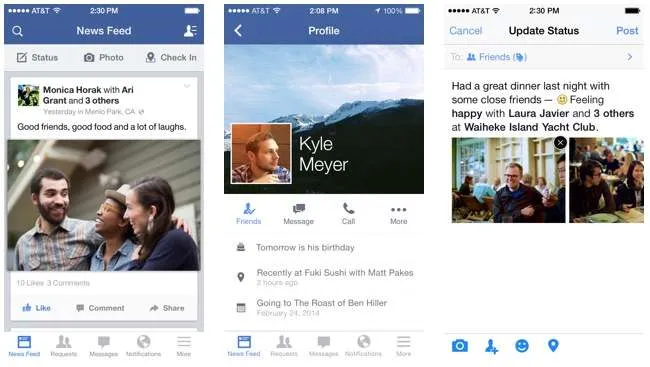Expand post options arrow on Monica's post
The height and width of the screenshot is (367, 650).
click(187, 86)
